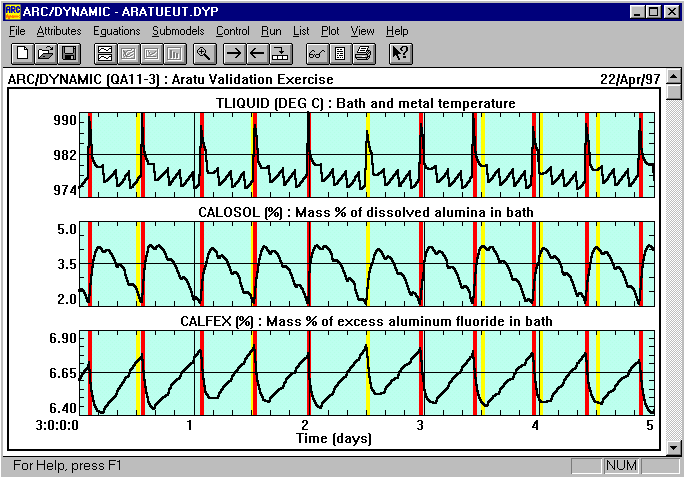
Task: Open the hierarchy tree toolbar icon
Action: (281, 53)
